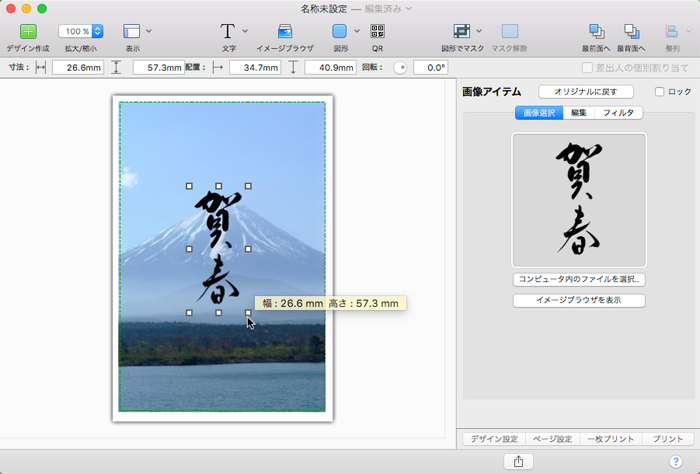Switch to the 編集 tab

[x=578, y=113]
